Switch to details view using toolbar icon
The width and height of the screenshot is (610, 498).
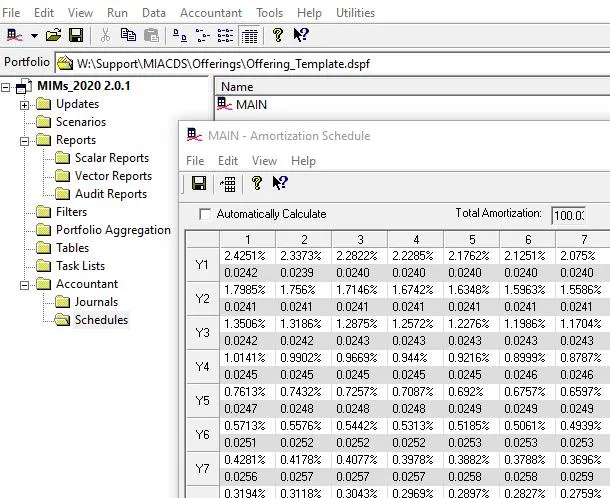pos(248,35)
